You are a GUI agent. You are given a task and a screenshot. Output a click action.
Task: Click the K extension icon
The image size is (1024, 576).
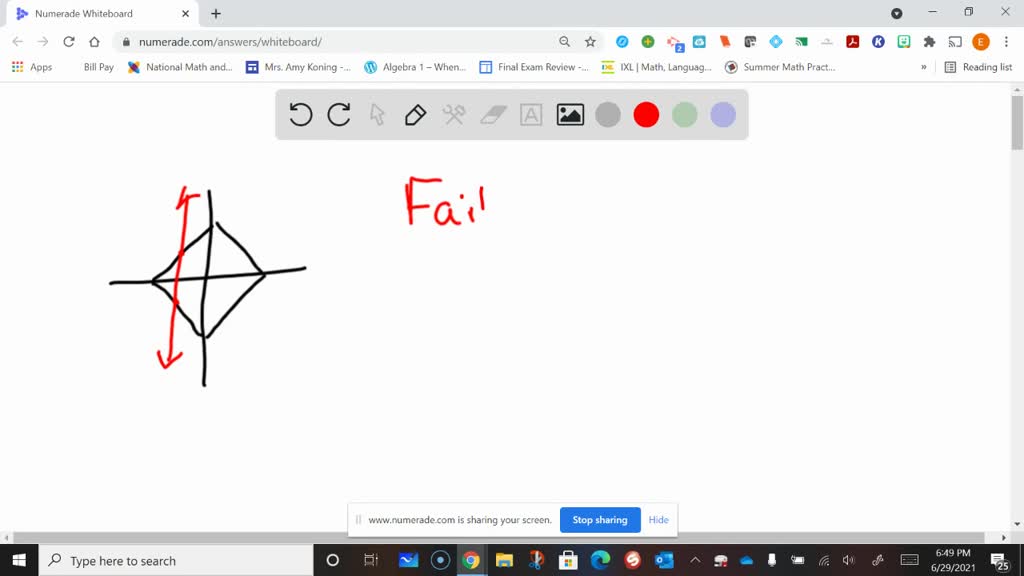click(878, 42)
